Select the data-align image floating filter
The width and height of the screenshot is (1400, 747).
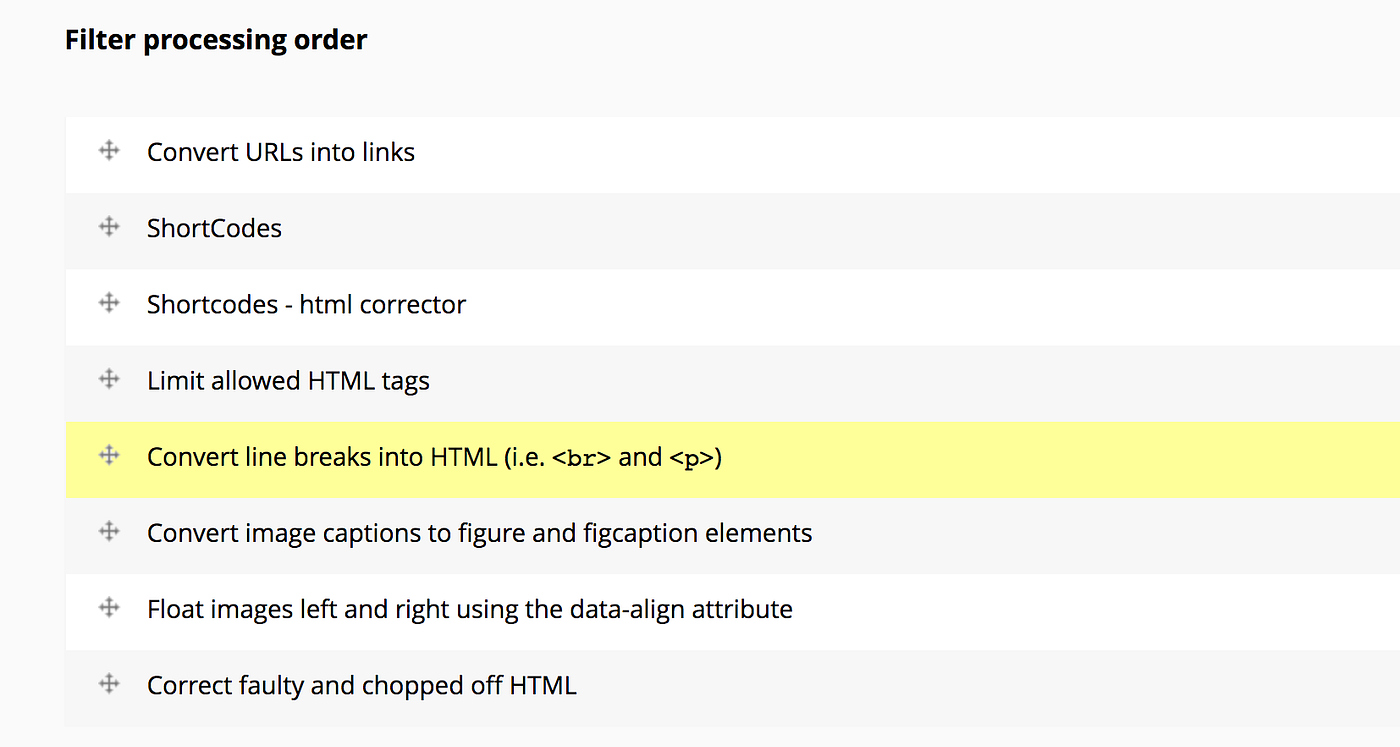[x=469, y=609]
